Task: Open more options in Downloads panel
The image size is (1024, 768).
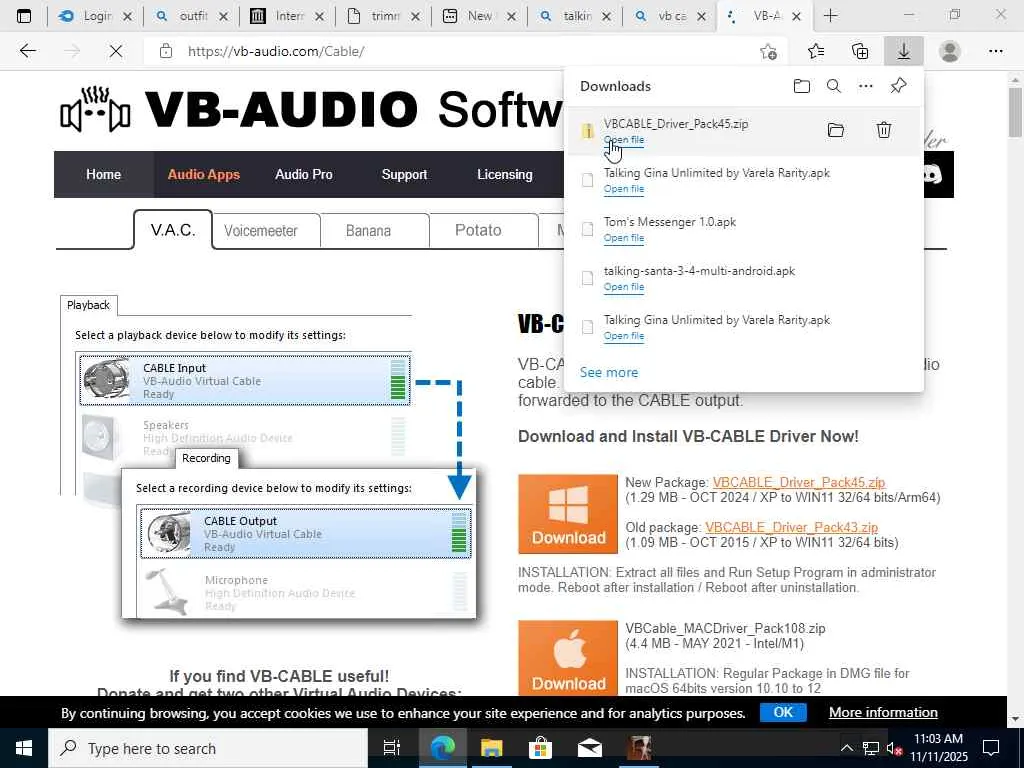Action: click(865, 86)
